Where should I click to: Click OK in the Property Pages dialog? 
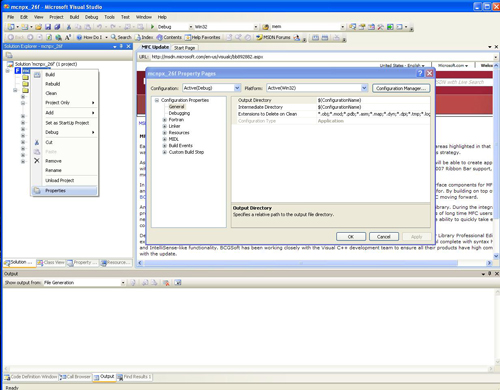351,237
